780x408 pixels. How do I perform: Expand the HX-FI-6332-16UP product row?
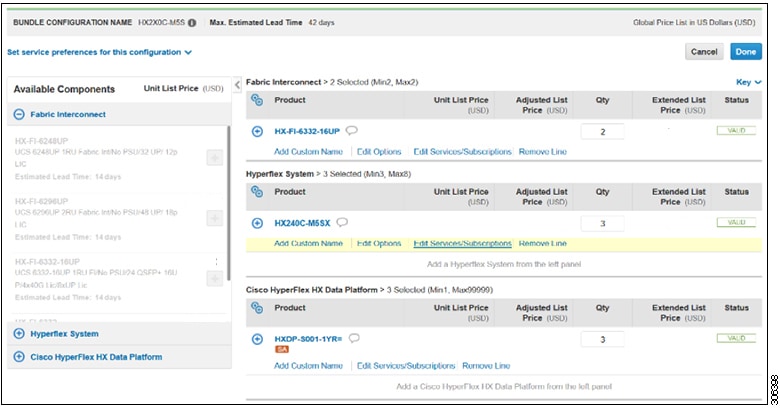(257, 131)
